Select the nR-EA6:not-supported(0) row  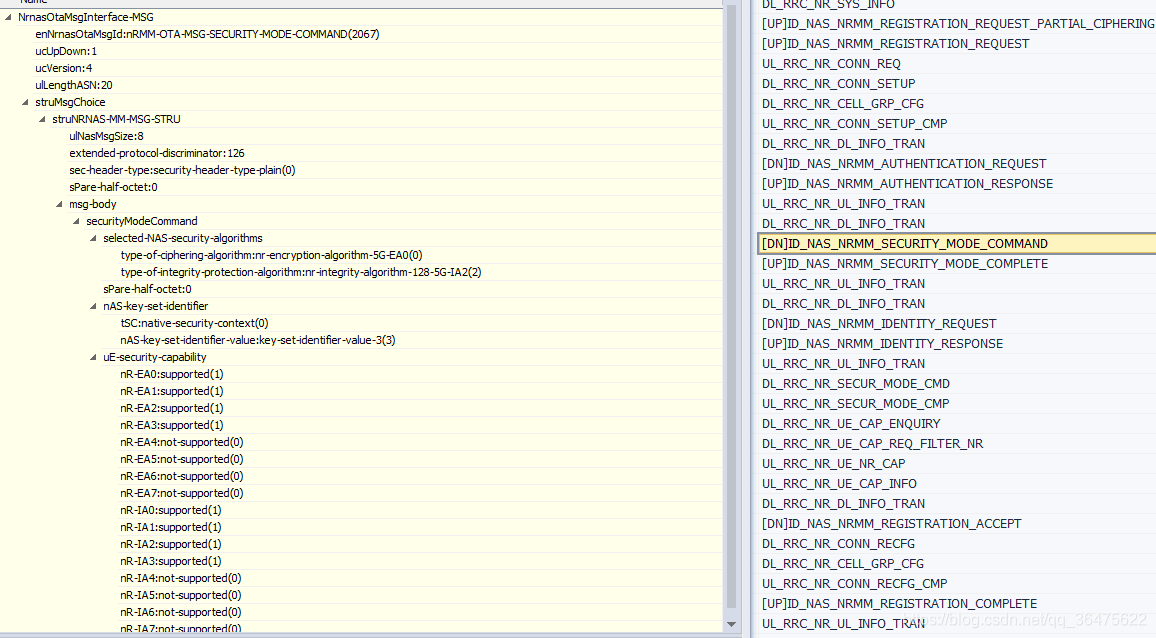click(x=181, y=476)
